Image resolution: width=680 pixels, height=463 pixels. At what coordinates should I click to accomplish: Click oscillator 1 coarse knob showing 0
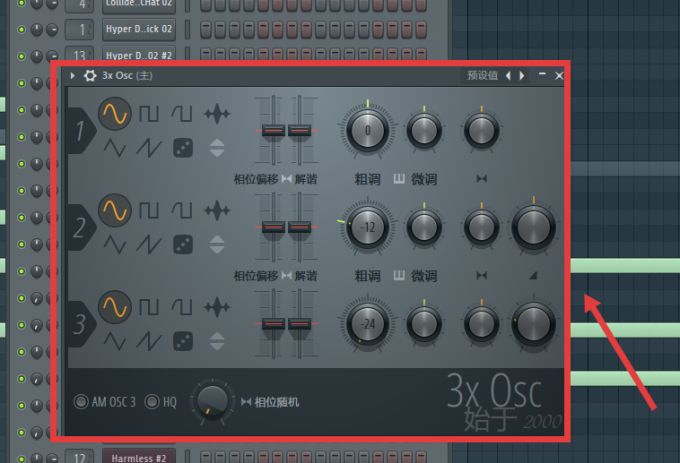pyautogui.click(x=368, y=130)
